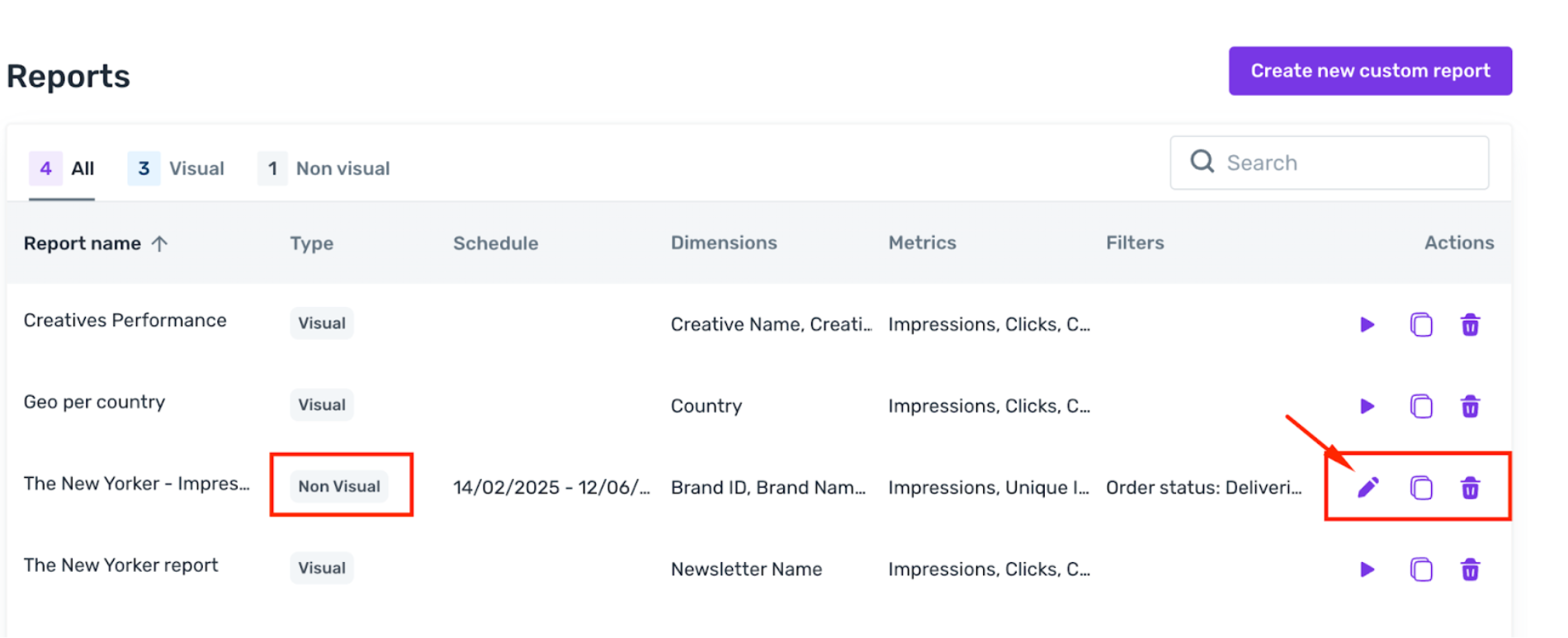Click the Non Visual type badge
The width and height of the screenshot is (1568, 638).
click(x=339, y=486)
